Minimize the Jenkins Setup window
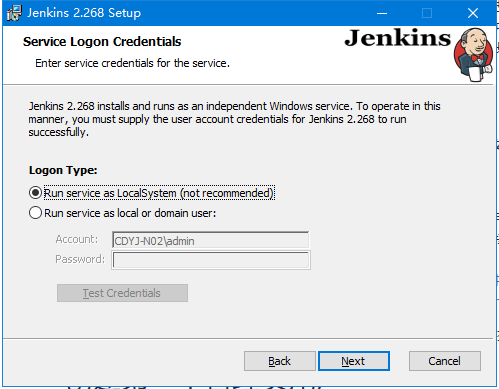The height and width of the screenshot is (389, 499). pos(382,13)
